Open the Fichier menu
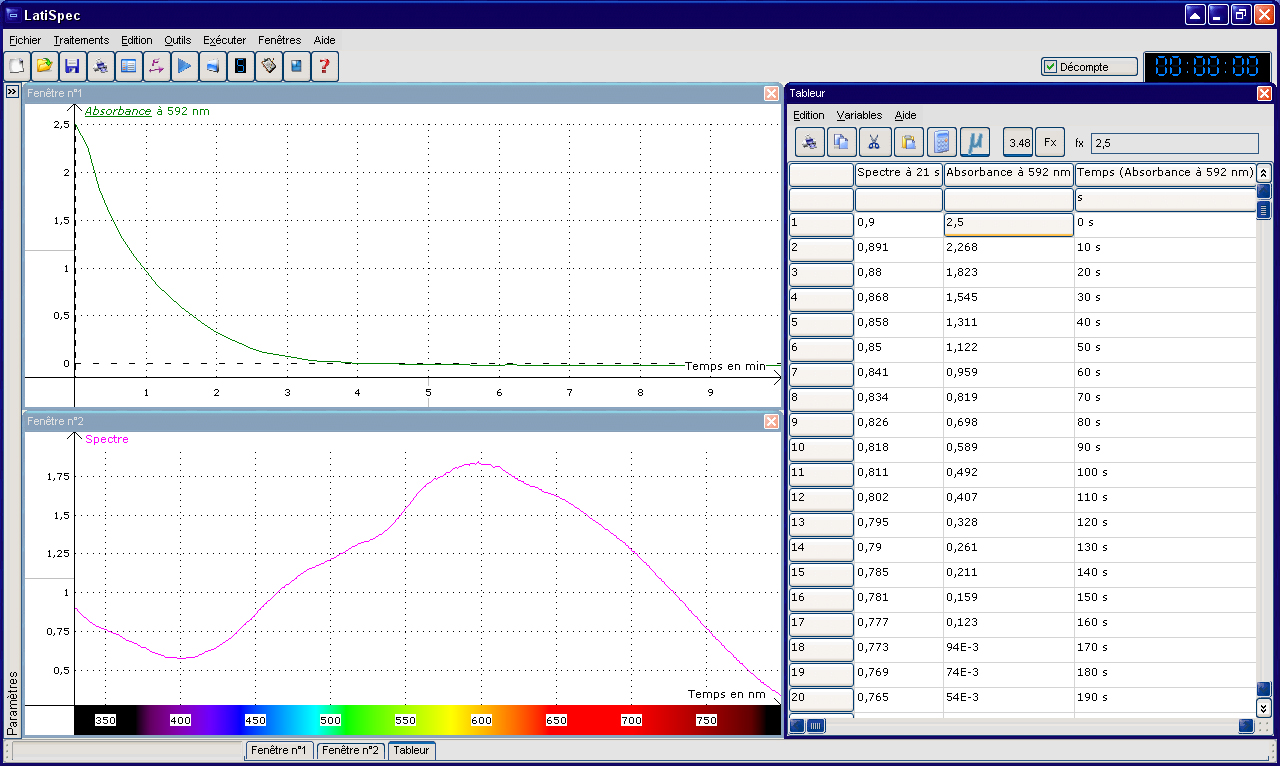 coord(25,40)
